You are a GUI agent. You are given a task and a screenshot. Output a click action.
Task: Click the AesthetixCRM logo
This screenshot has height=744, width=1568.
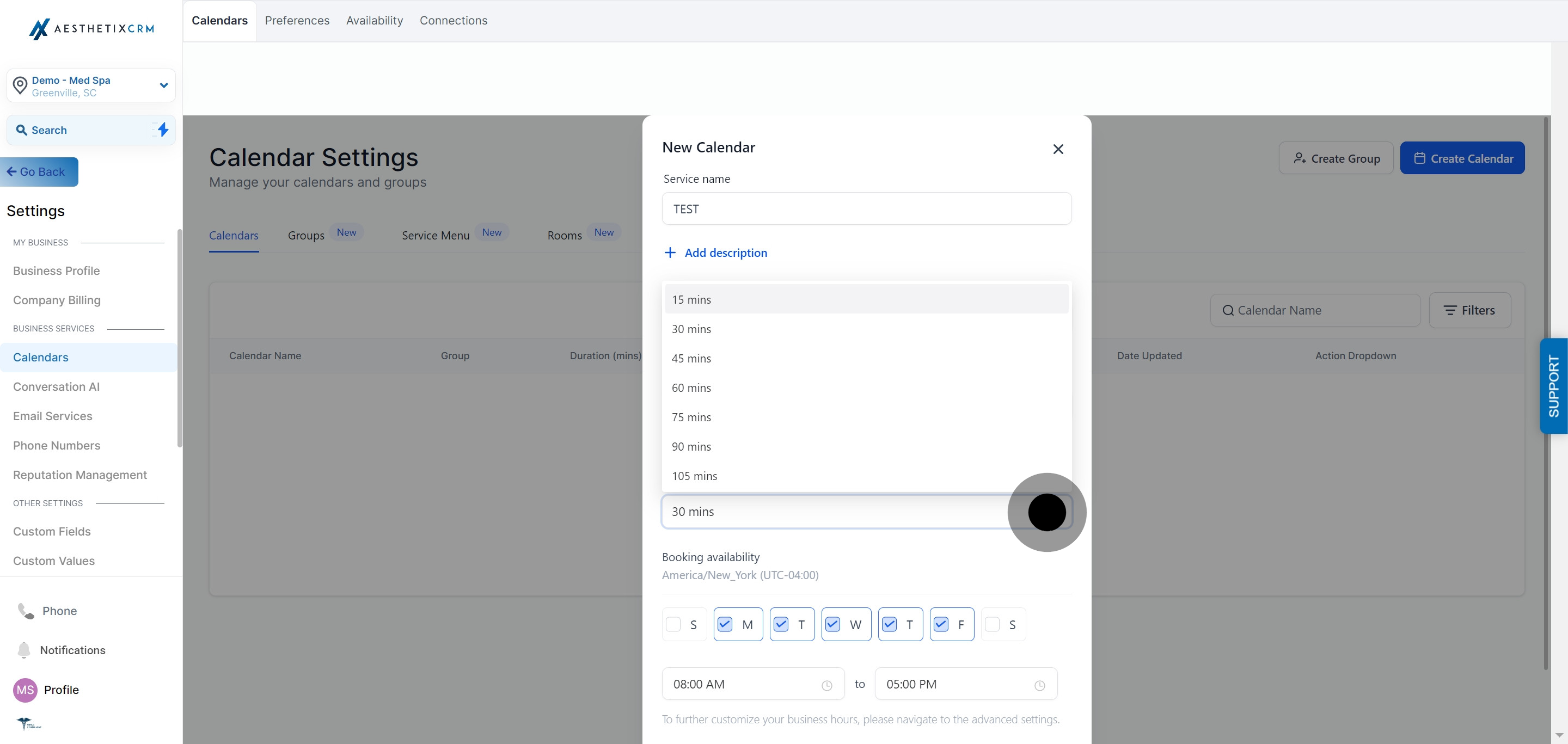(91, 29)
